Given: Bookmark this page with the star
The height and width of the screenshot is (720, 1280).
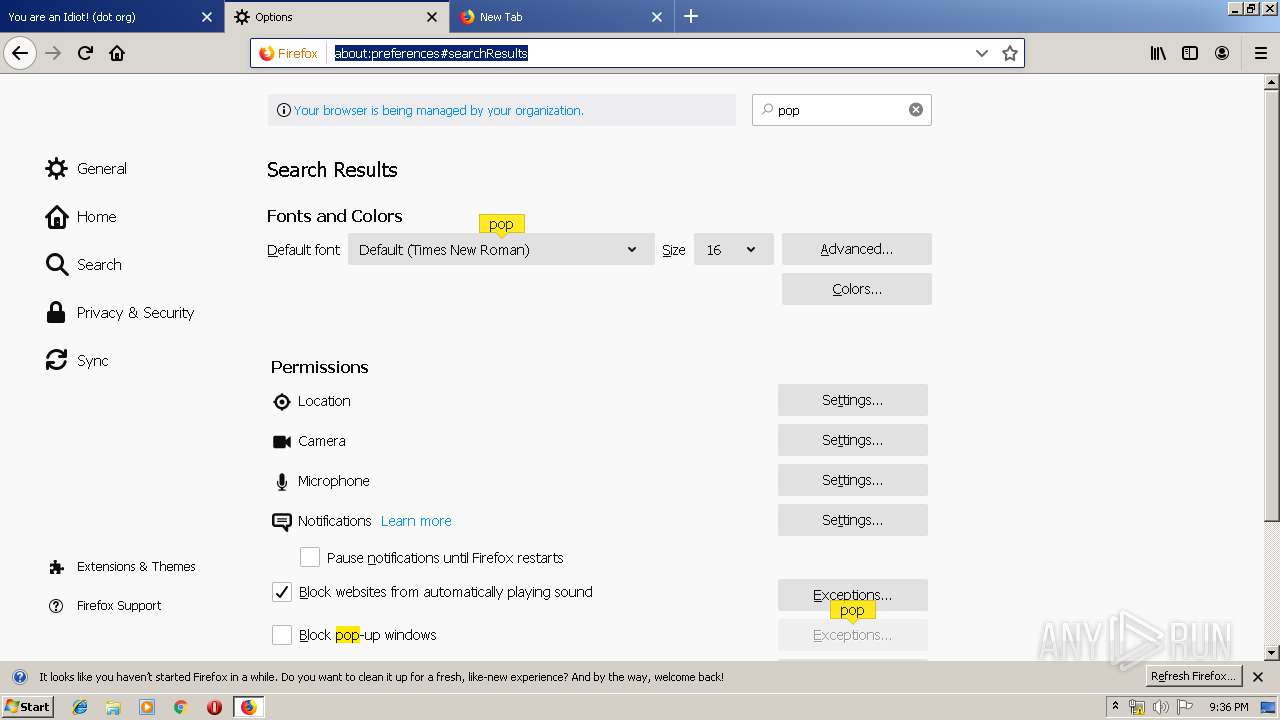Looking at the screenshot, I should 1010,53.
